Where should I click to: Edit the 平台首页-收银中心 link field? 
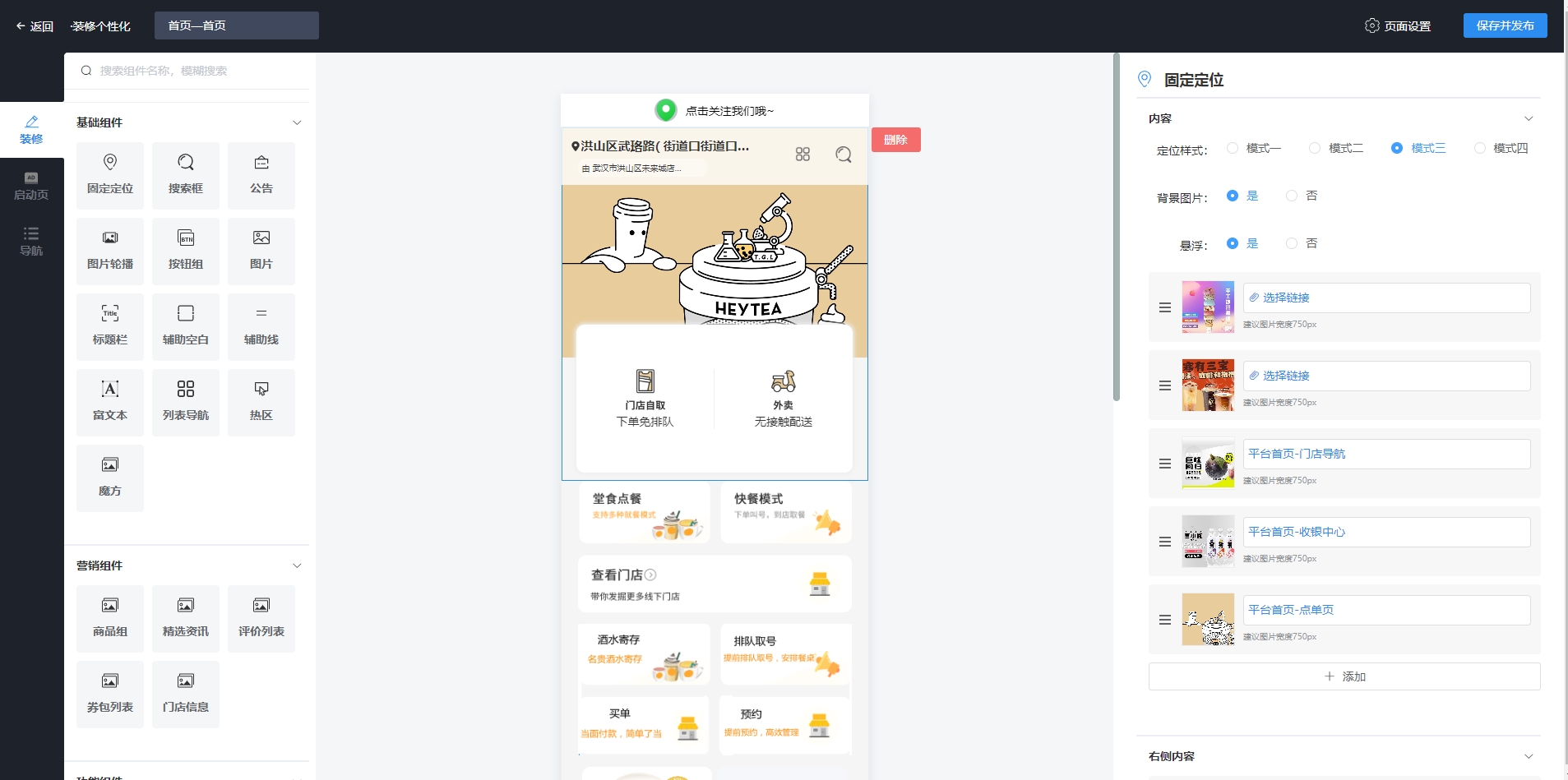tap(1386, 532)
